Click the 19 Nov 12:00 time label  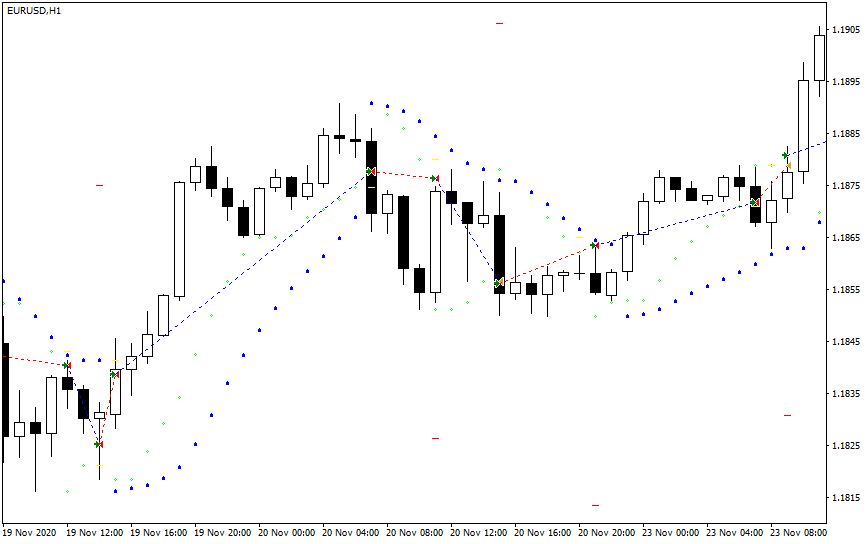(x=95, y=533)
